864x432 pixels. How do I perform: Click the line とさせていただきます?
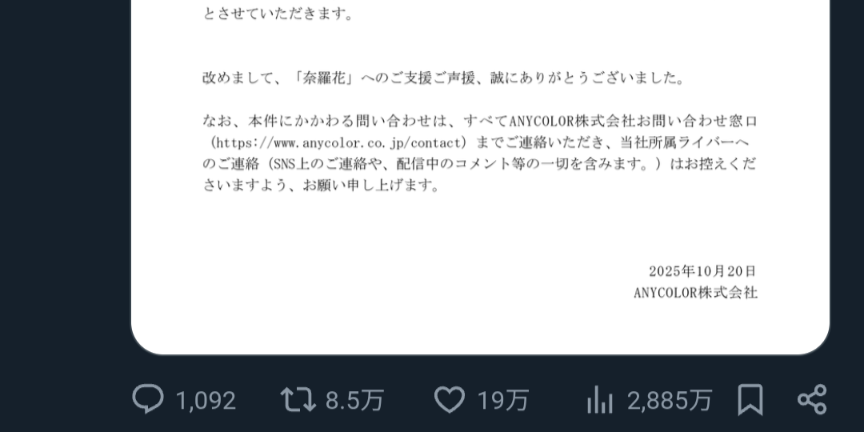pyautogui.click(x=278, y=14)
